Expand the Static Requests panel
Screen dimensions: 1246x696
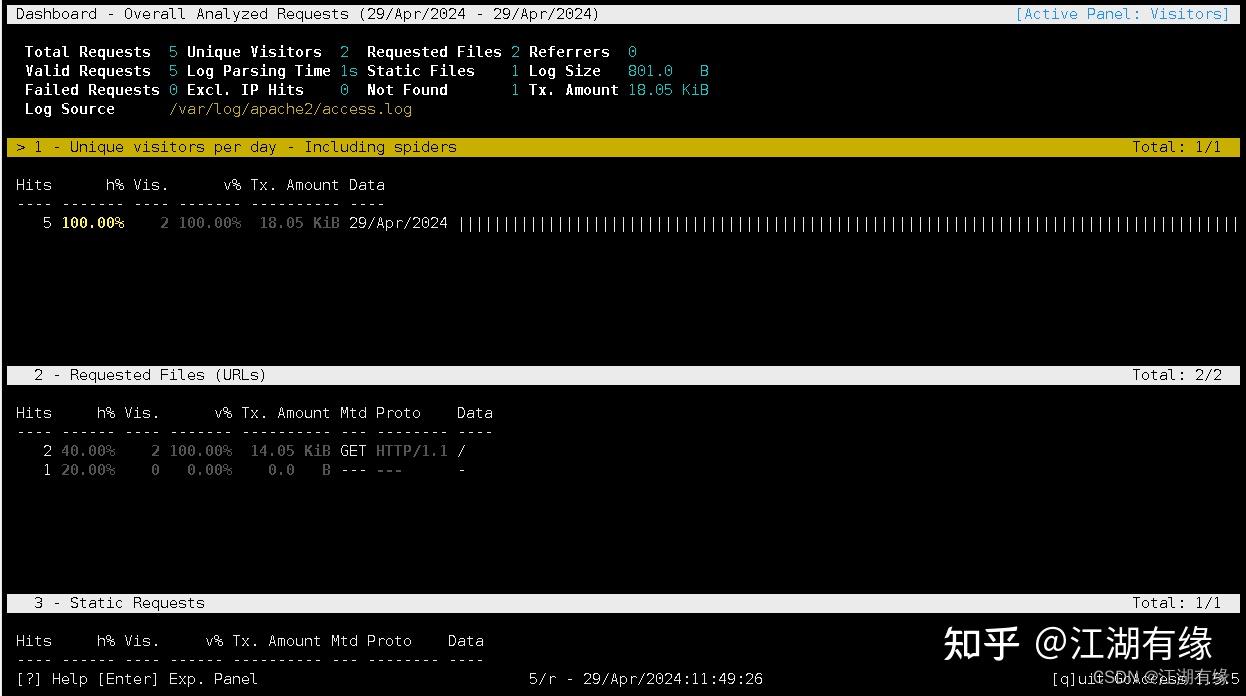[135, 602]
